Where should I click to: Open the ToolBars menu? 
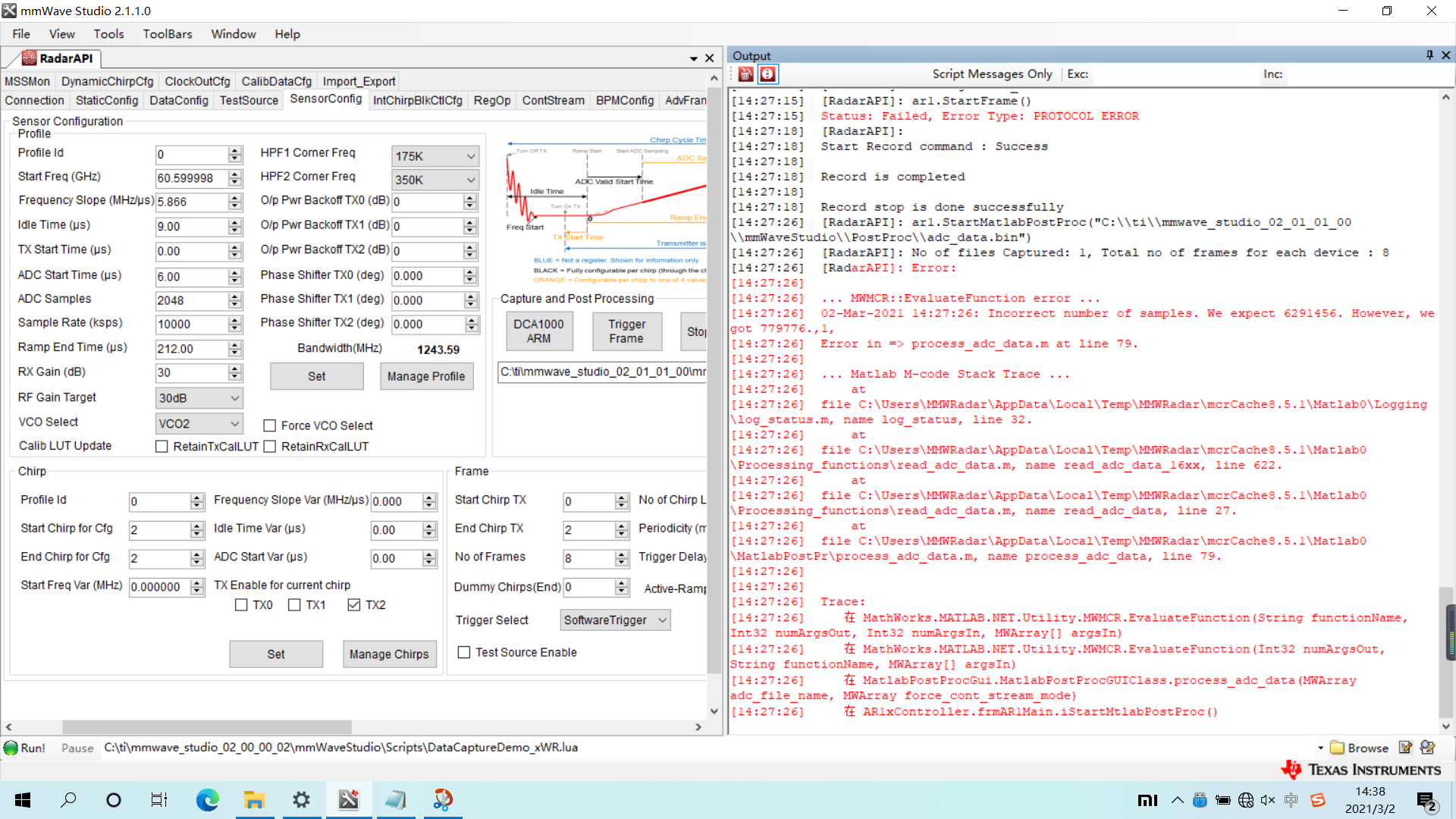[168, 34]
